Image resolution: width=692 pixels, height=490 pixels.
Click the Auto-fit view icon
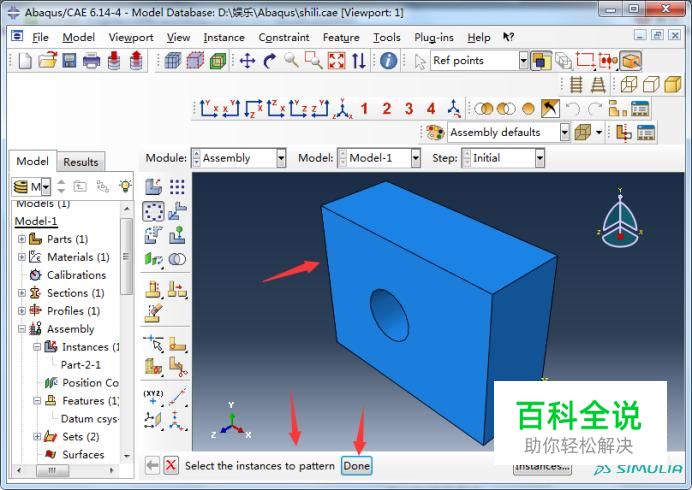click(x=336, y=60)
